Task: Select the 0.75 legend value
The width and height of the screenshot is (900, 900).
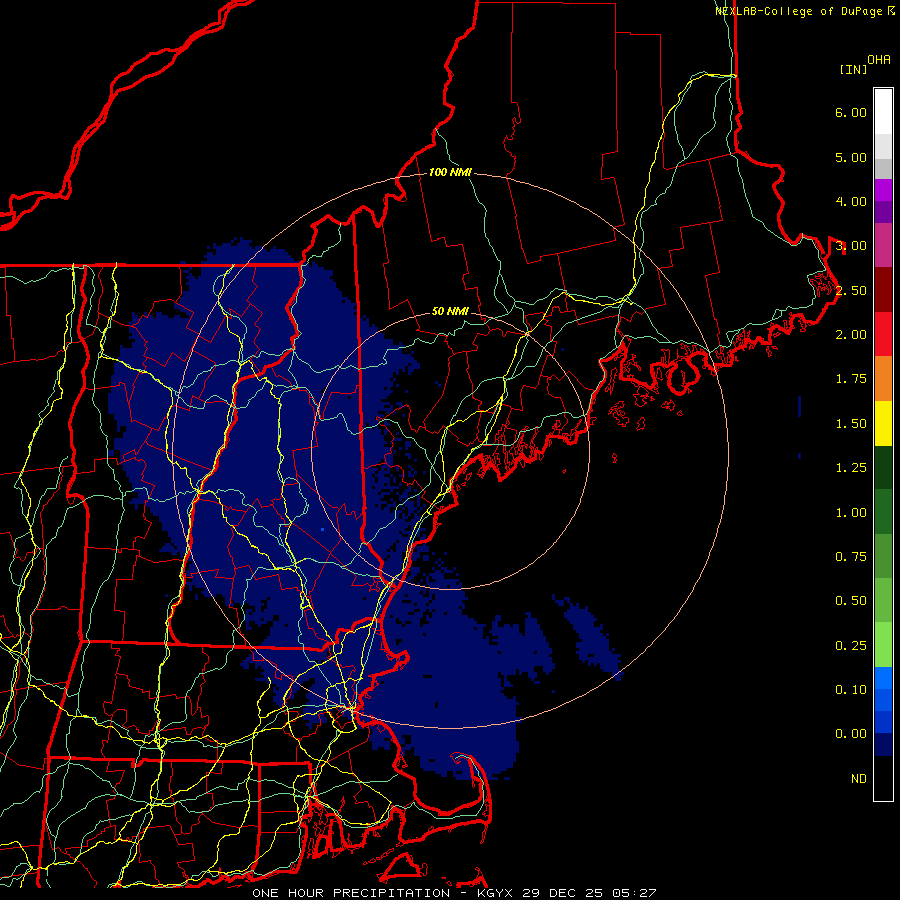Action: tap(851, 557)
